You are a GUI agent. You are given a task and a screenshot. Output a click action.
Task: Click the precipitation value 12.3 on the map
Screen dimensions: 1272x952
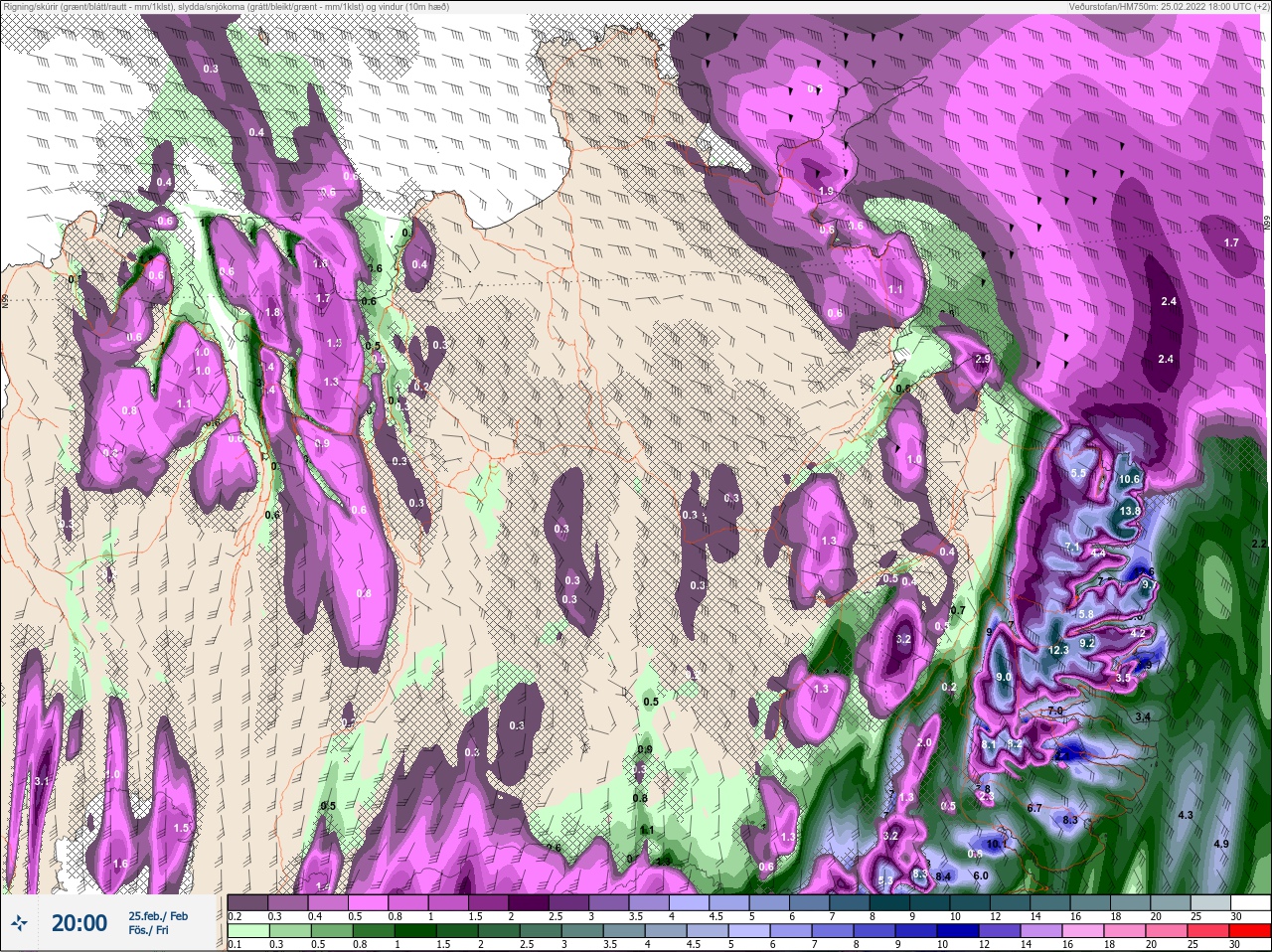coord(1057,650)
